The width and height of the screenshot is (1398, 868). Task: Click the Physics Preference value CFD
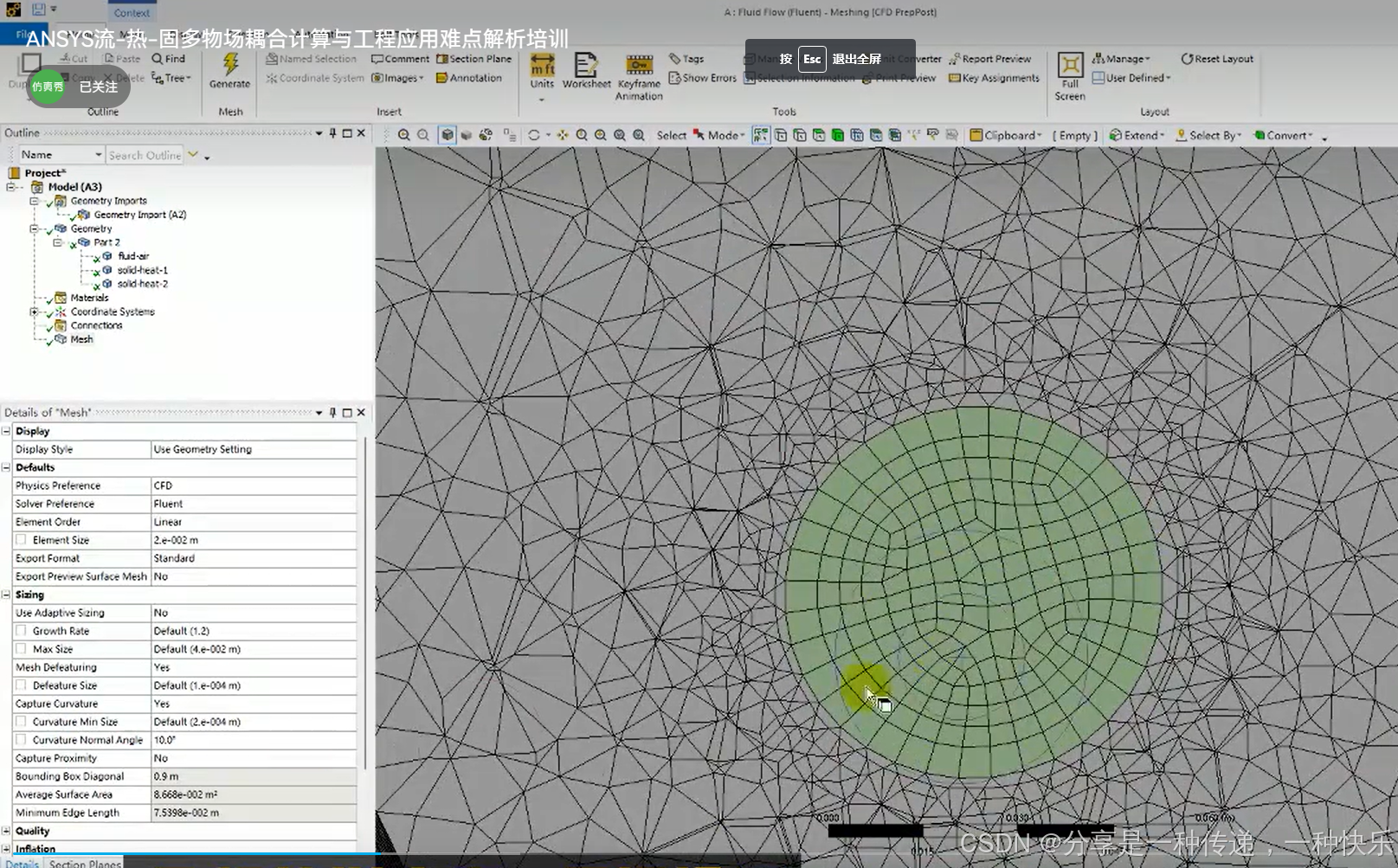(254, 485)
